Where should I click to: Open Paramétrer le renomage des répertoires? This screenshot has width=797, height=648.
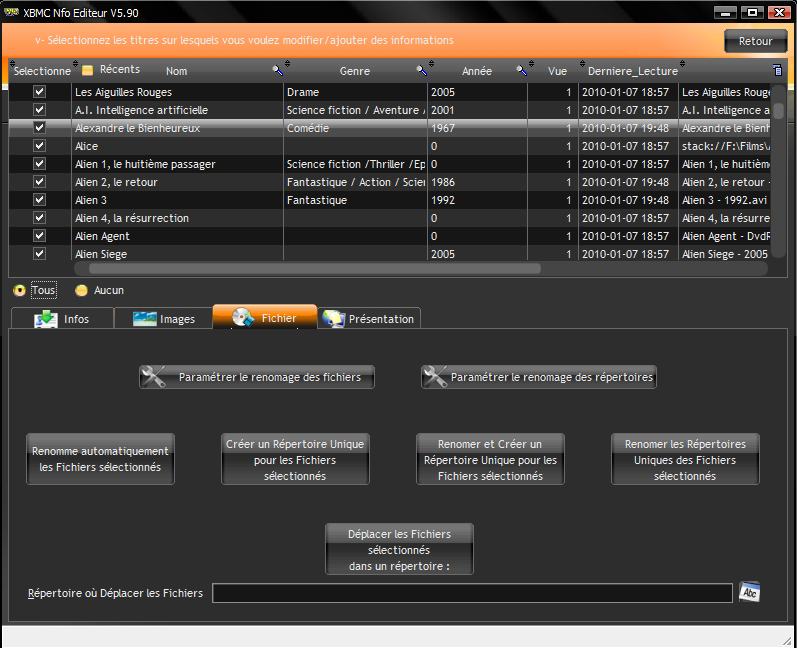[539, 377]
